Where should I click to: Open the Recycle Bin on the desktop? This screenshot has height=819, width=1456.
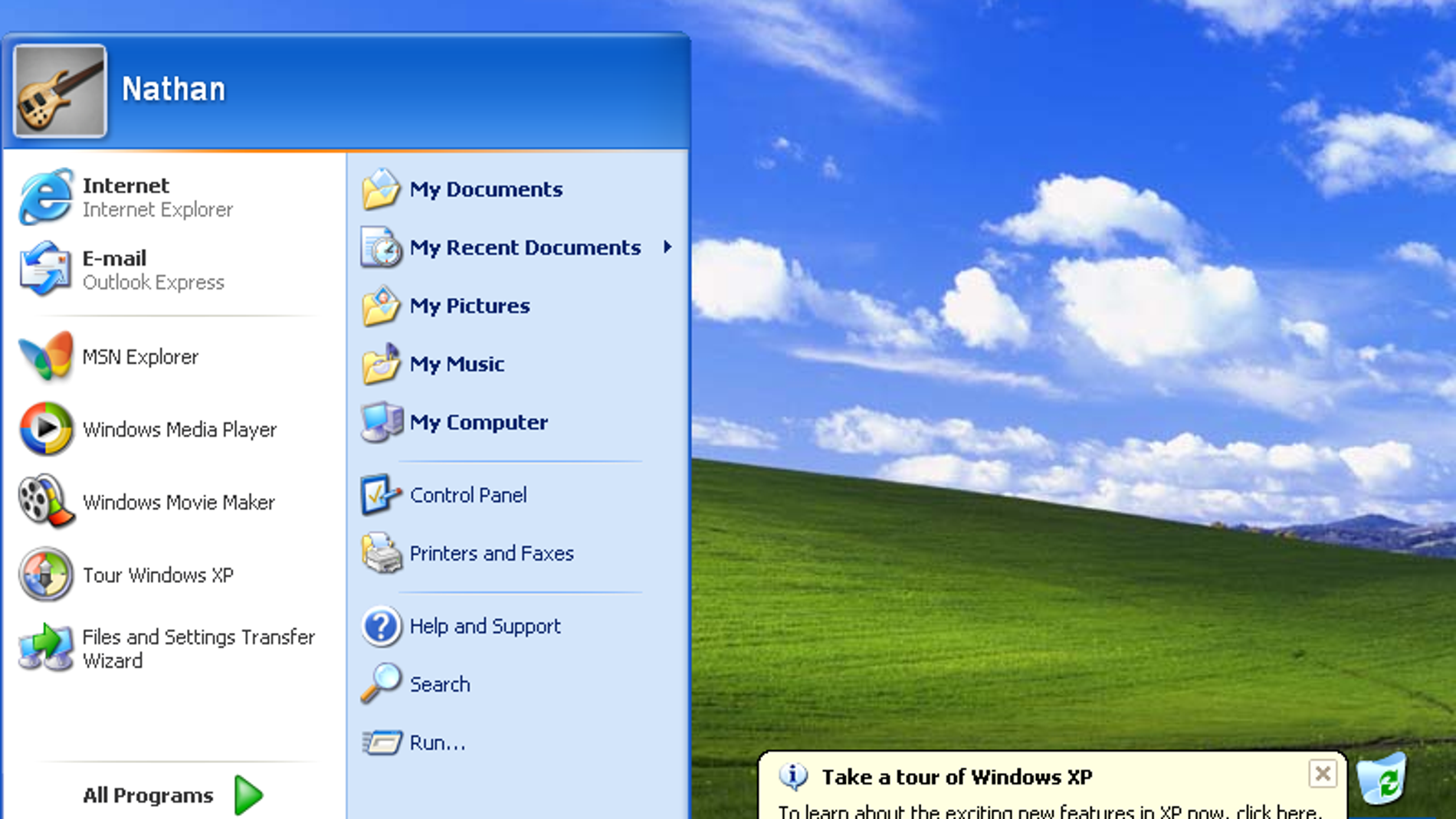(1382, 778)
